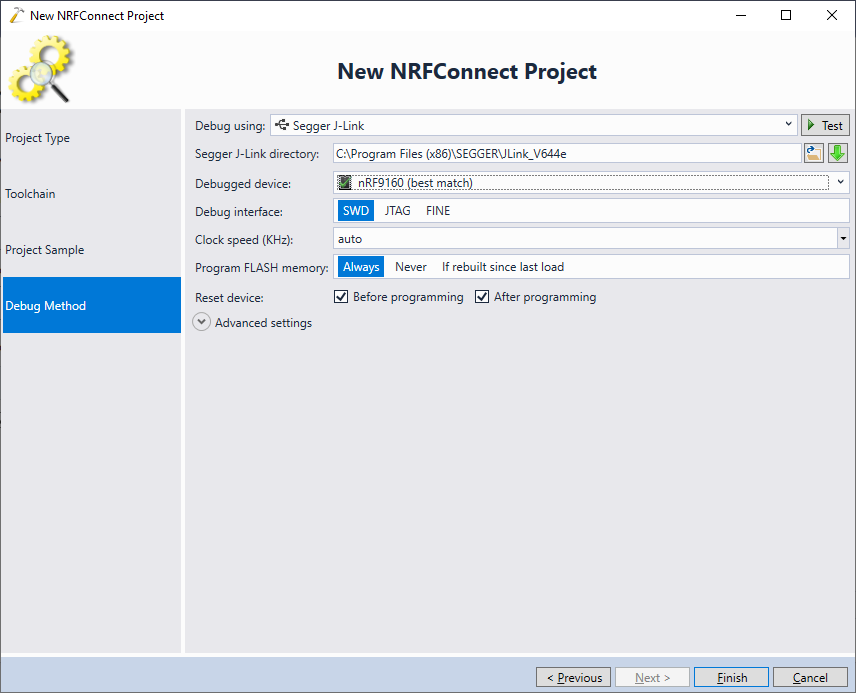Click the Test button with play icon
Image resolution: width=856 pixels, height=693 pixels.
click(x=825, y=126)
